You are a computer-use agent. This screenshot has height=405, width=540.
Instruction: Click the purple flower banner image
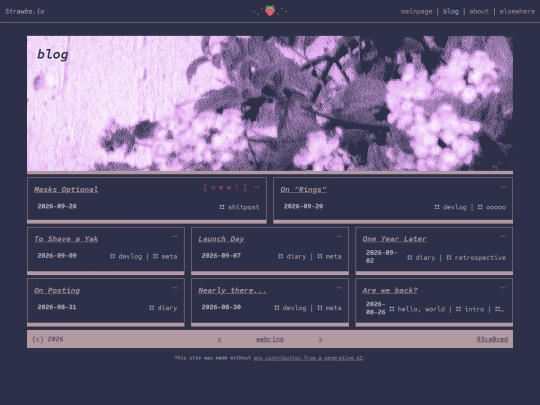point(270,103)
